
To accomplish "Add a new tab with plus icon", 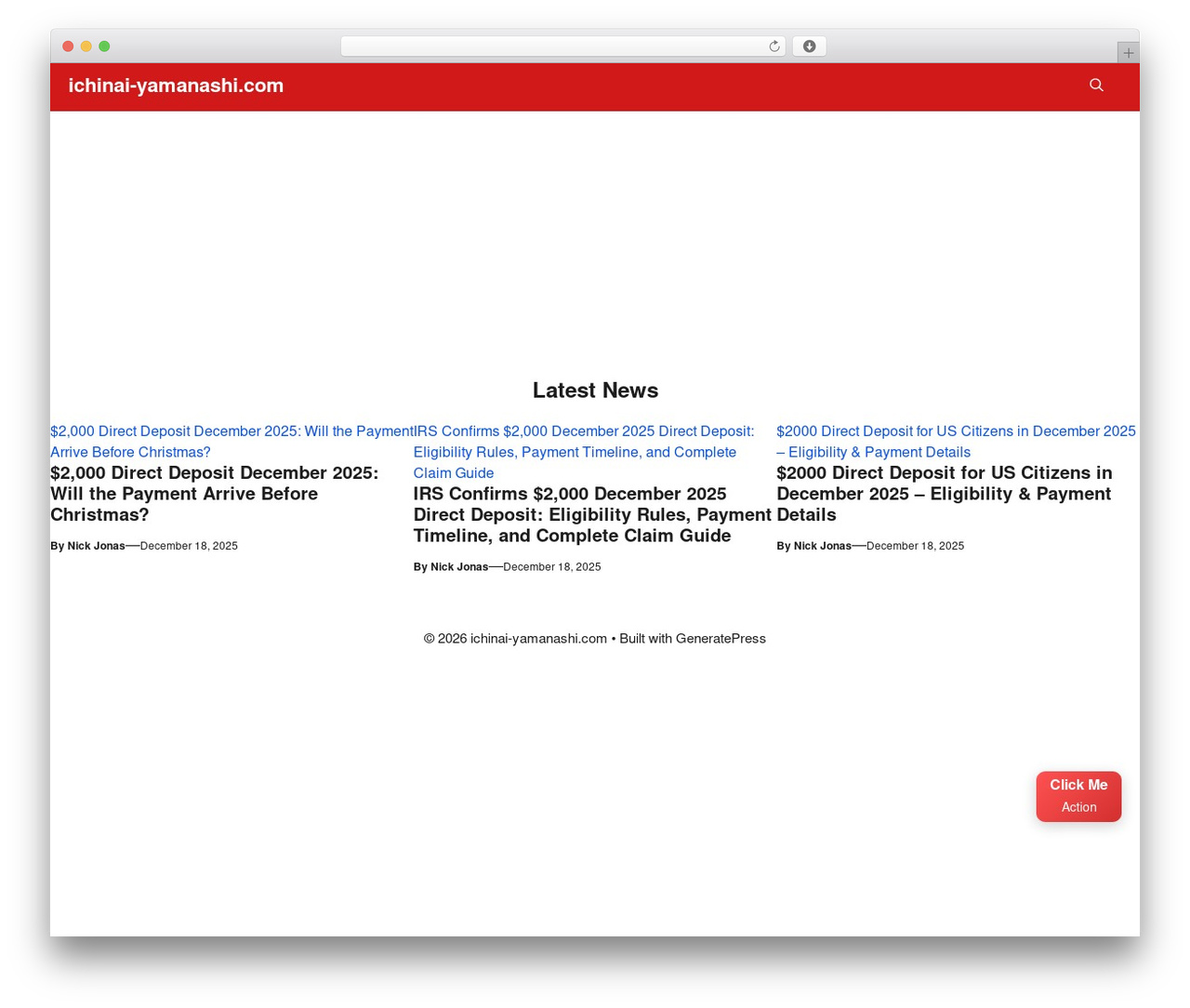I will [x=1128, y=53].
